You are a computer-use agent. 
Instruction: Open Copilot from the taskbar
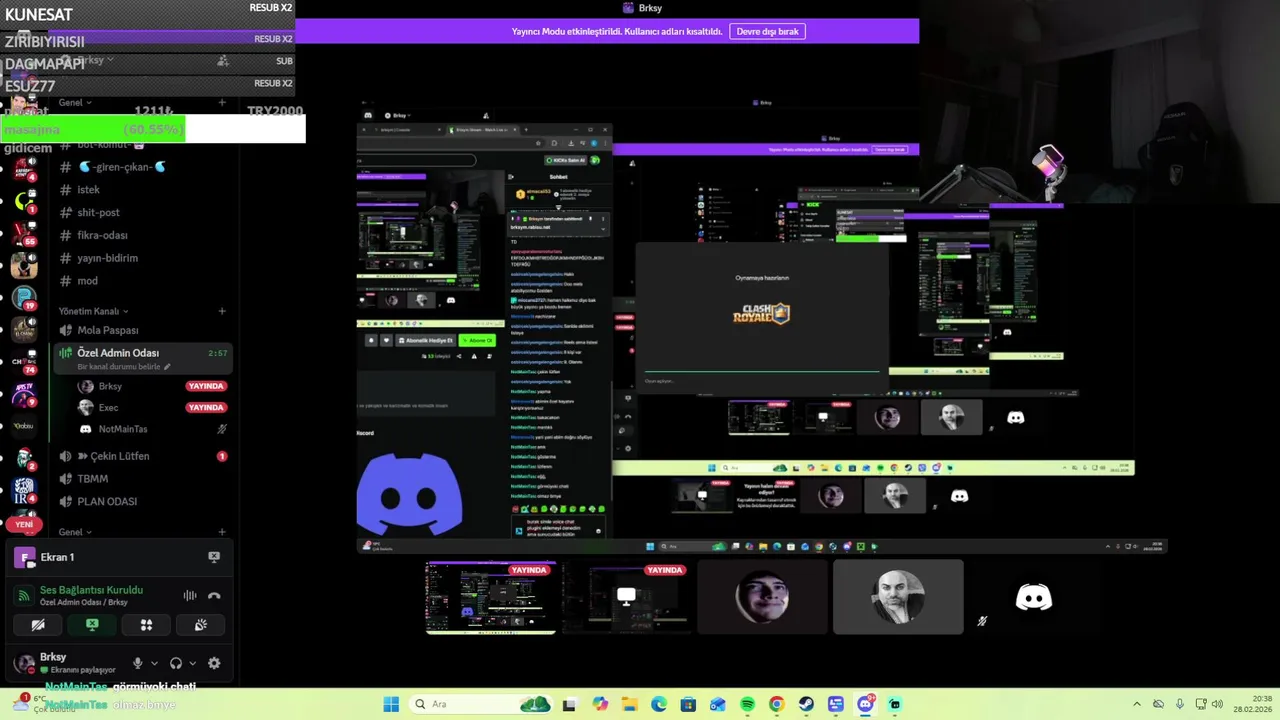(x=600, y=704)
